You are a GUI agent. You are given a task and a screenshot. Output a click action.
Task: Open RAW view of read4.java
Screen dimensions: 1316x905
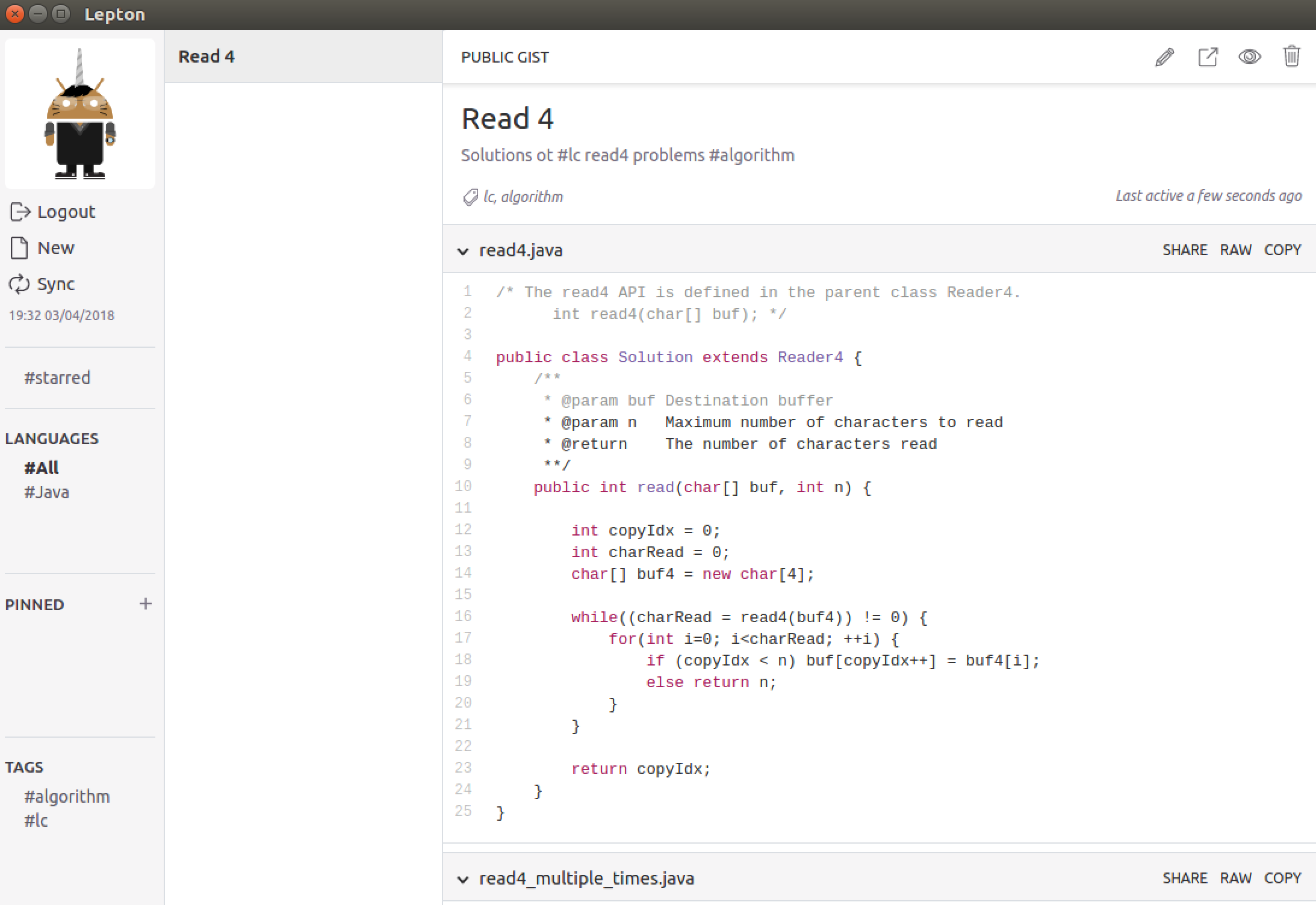point(1236,250)
